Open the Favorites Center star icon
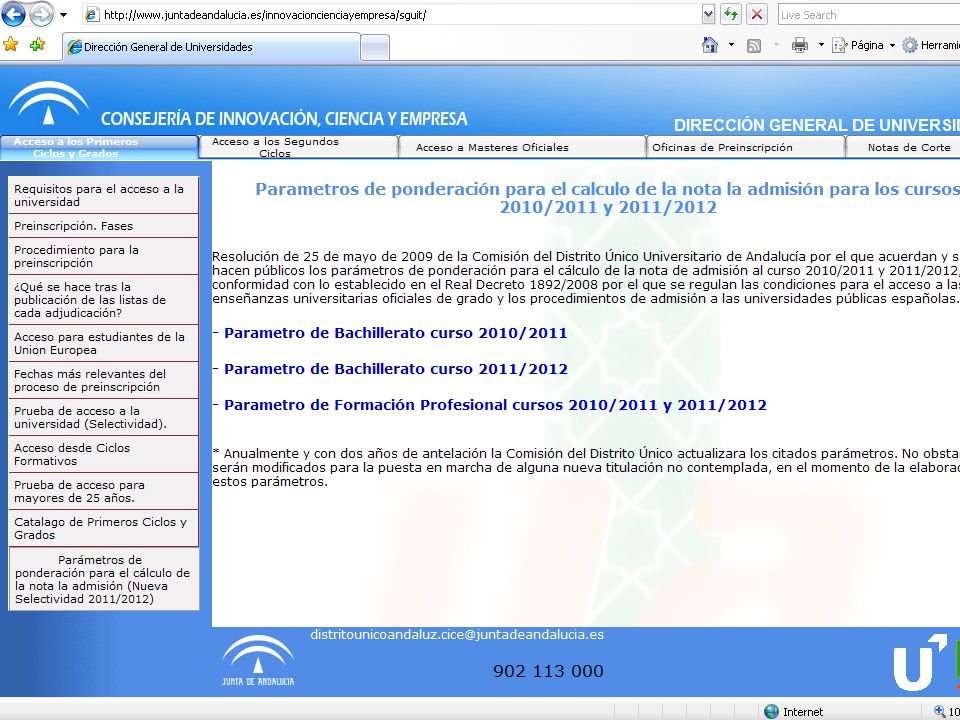Image resolution: width=960 pixels, height=720 pixels. click(10, 45)
